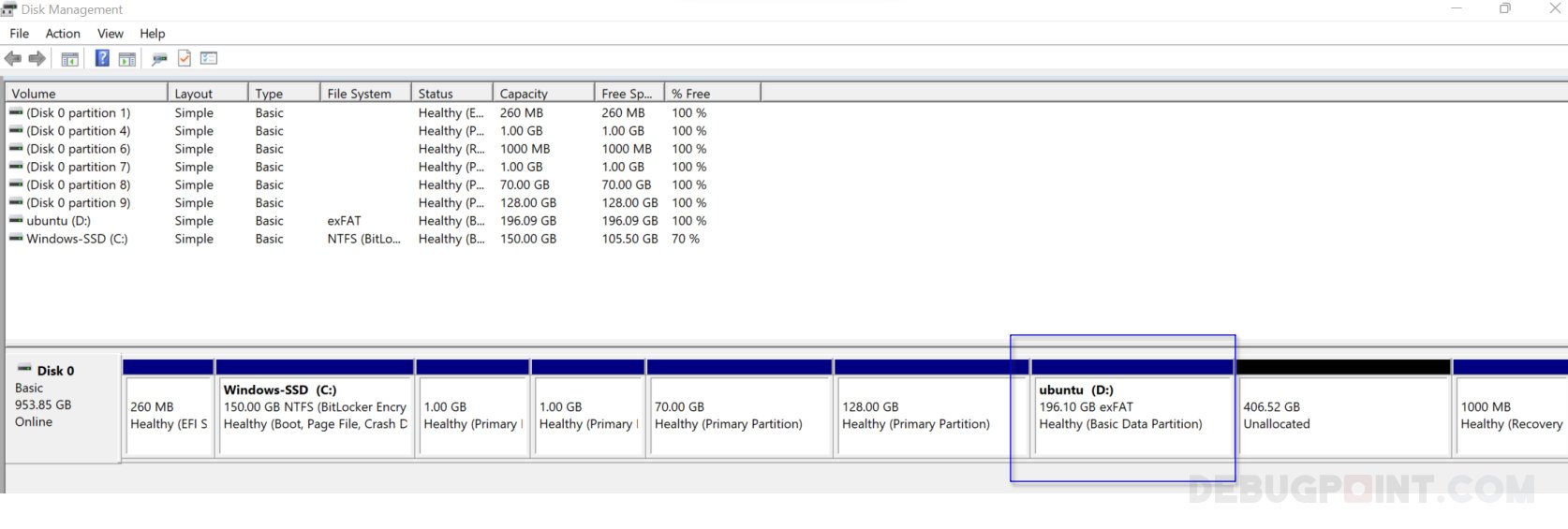
Task: Click the document checkmark toolbar icon
Action: coord(185,58)
